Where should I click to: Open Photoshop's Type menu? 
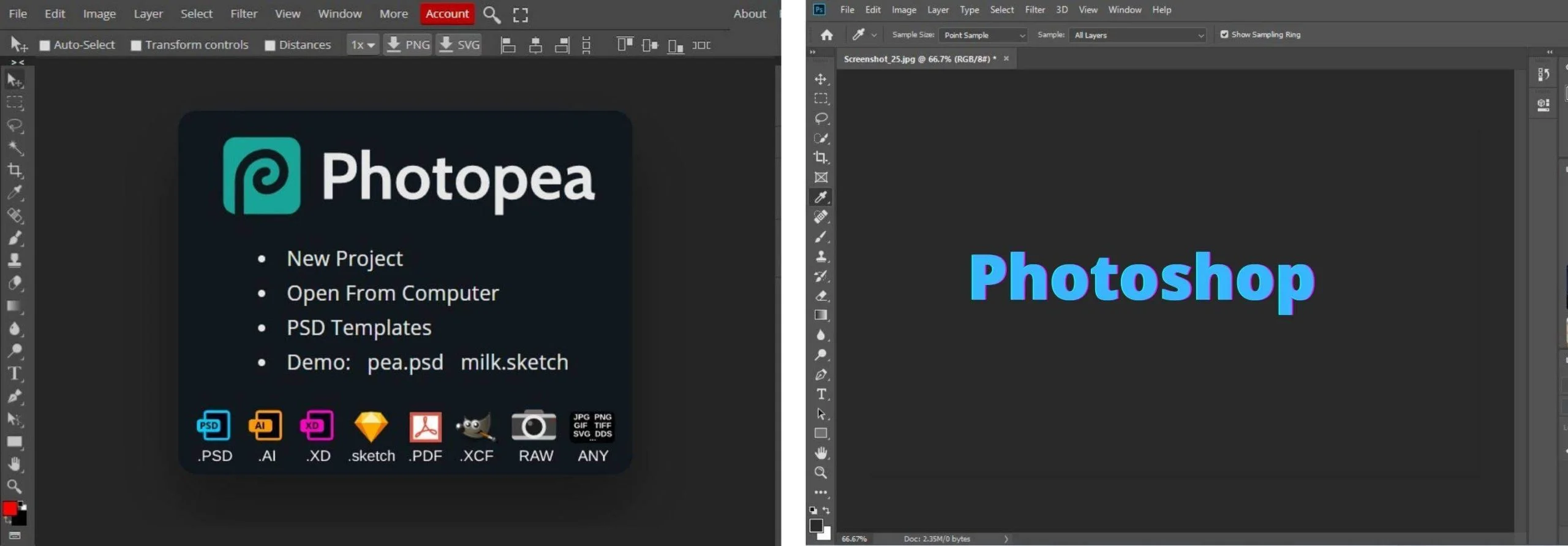click(969, 10)
